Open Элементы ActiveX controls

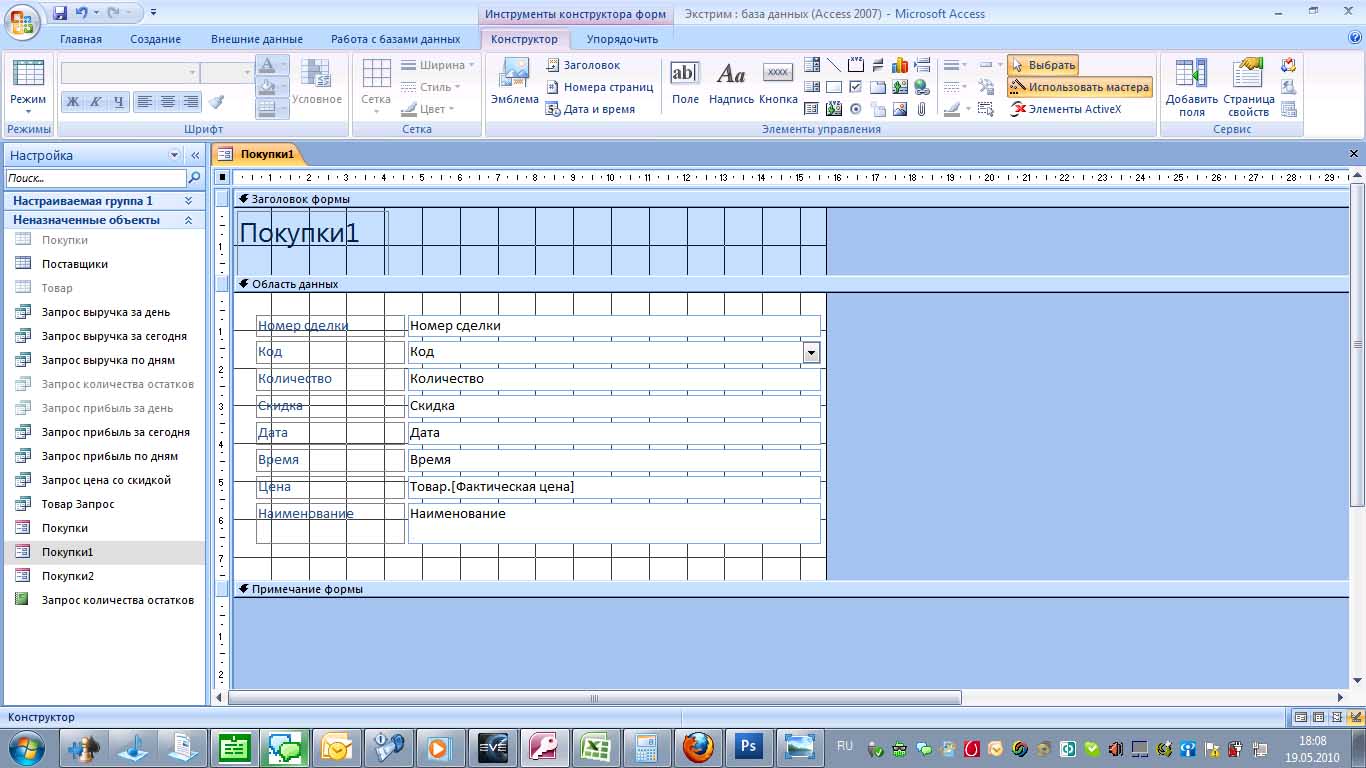point(1066,109)
